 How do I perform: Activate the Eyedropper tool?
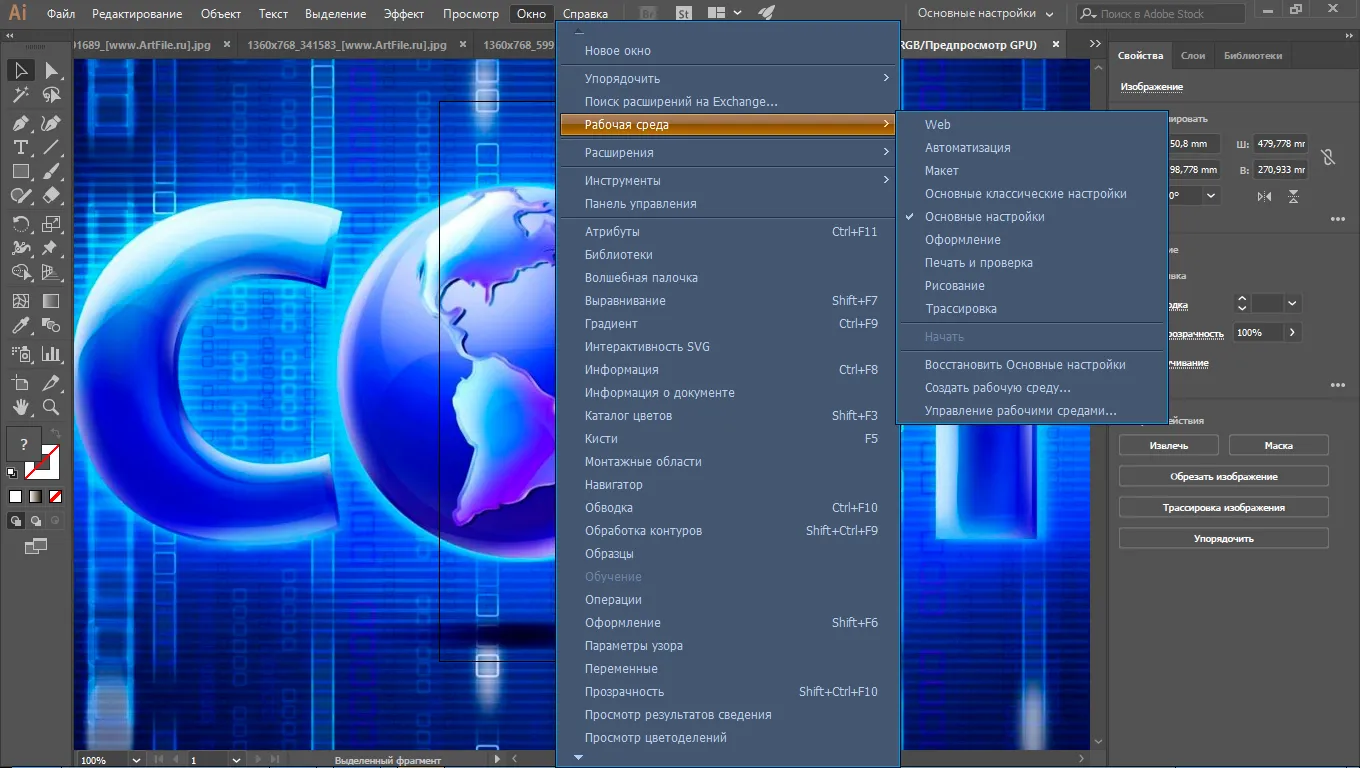pos(20,326)
